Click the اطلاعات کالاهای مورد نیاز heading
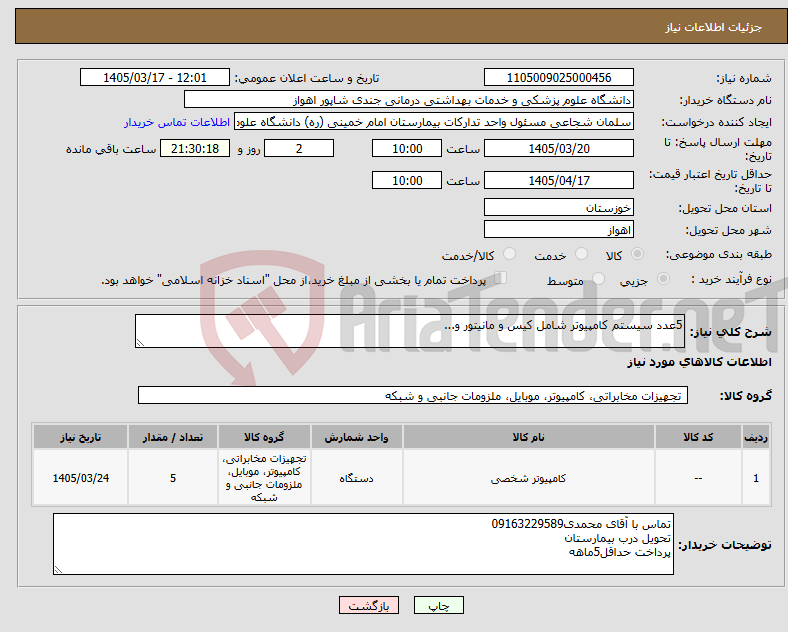This screenshot has width=788, height=632. tap(699, 362)
